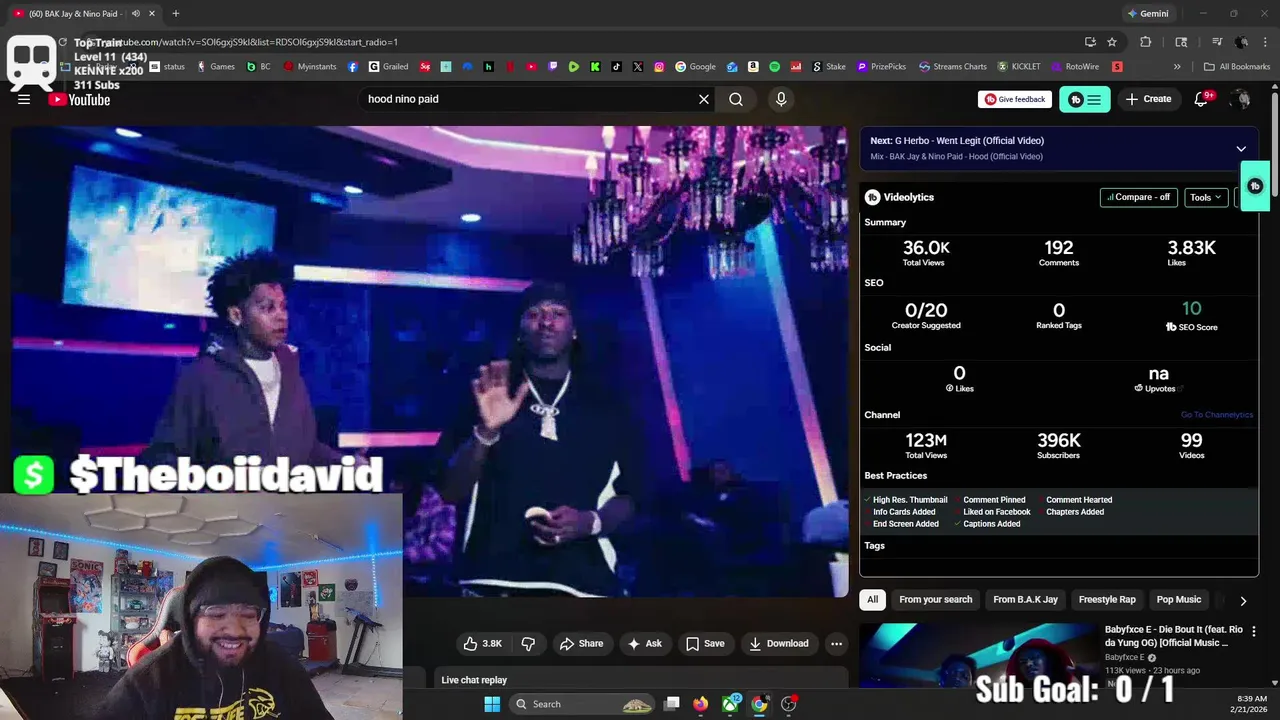Collapse the Next up mix panel chevron
Image resolution: width=1280 pixels, height=720 pixels.
click(x=1241, y=148)
